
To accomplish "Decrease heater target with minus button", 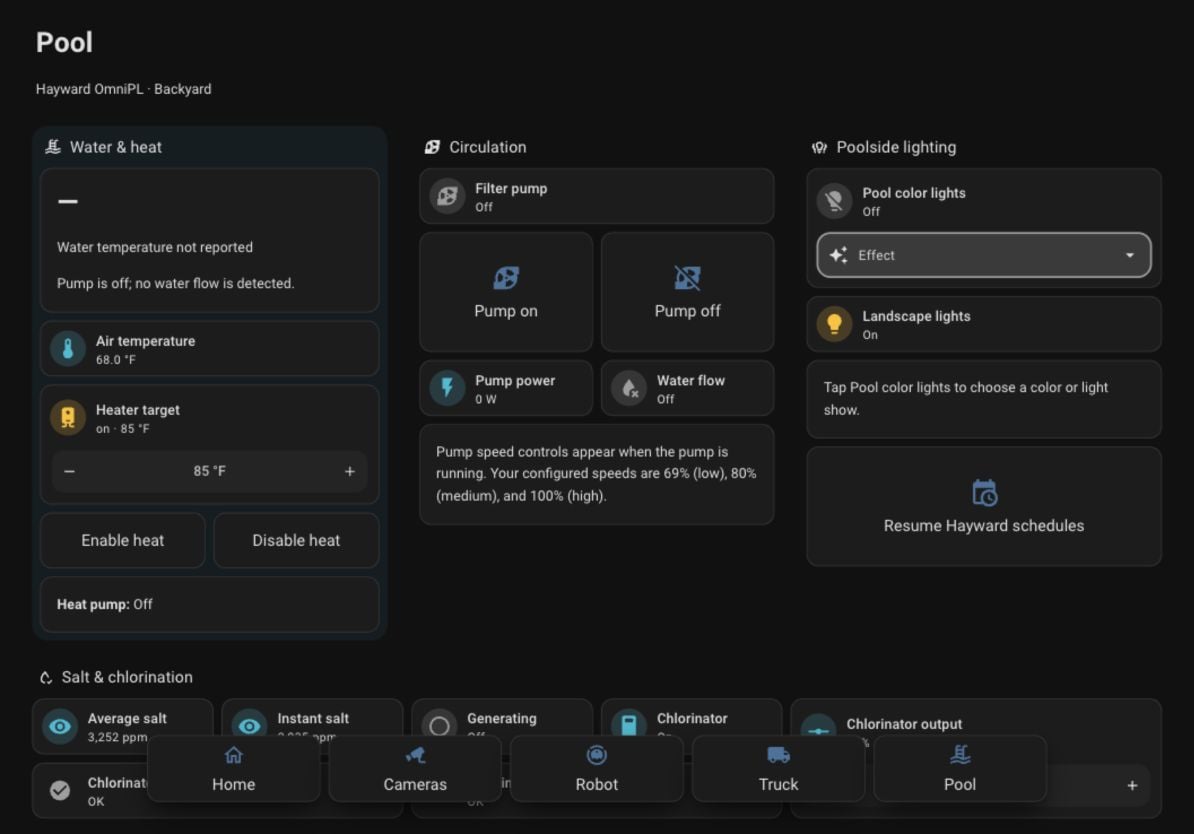I will [69, 471].
